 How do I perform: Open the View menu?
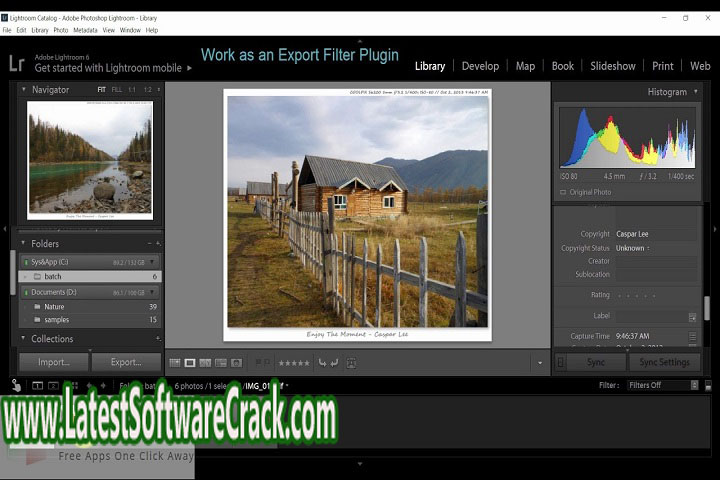tap(109, 30)
